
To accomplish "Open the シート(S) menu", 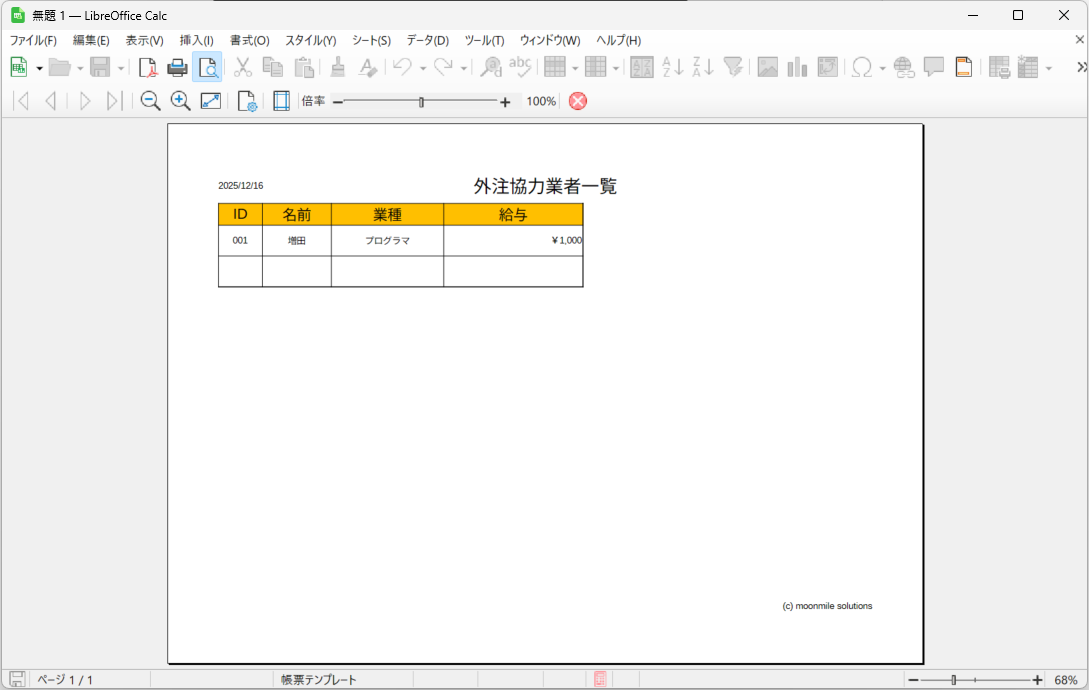I will 371,40.
